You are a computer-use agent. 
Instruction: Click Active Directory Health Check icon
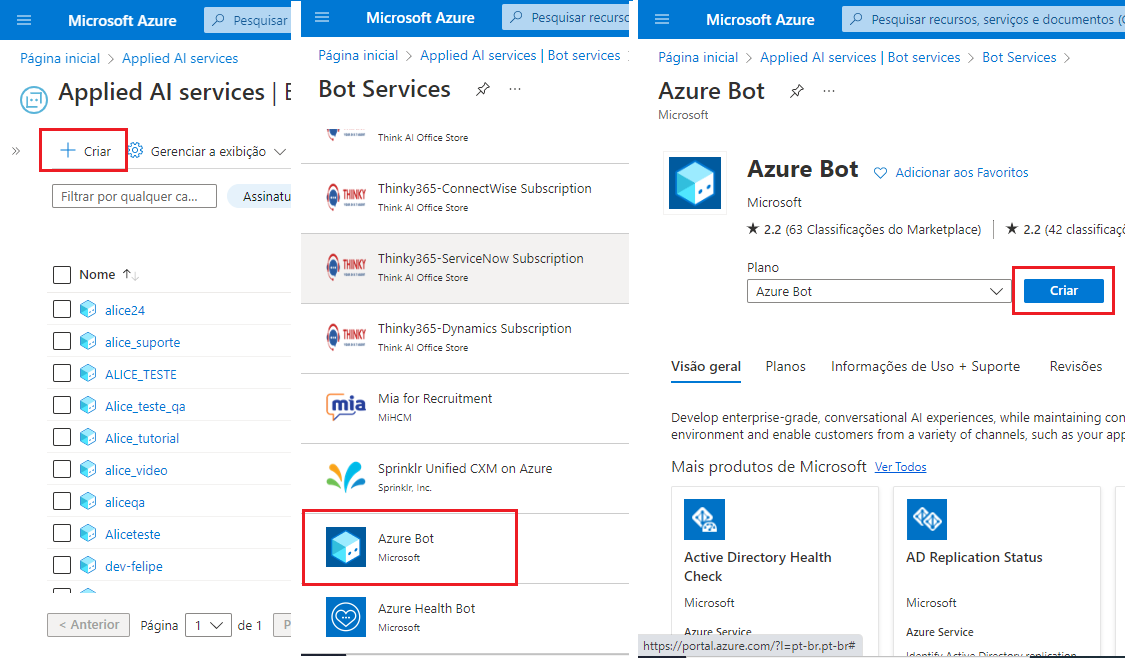704,519
